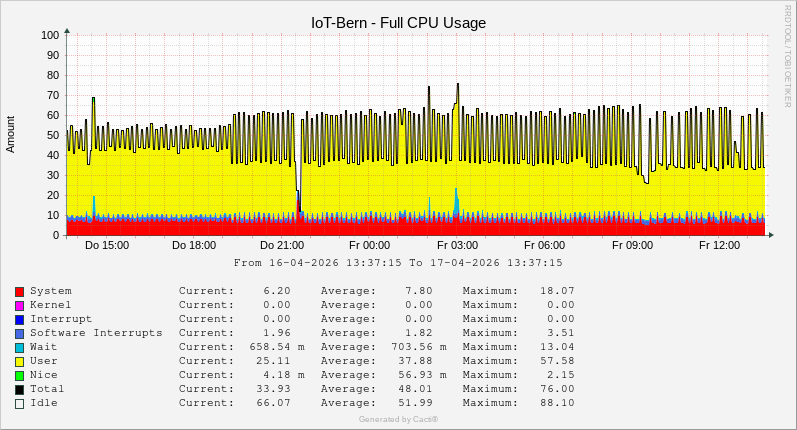Image resolution: width=797 pixels, height=430 pixels.
Task: Click the graph title IoT-Bern - Full CPU Usage
Action: 398,22
